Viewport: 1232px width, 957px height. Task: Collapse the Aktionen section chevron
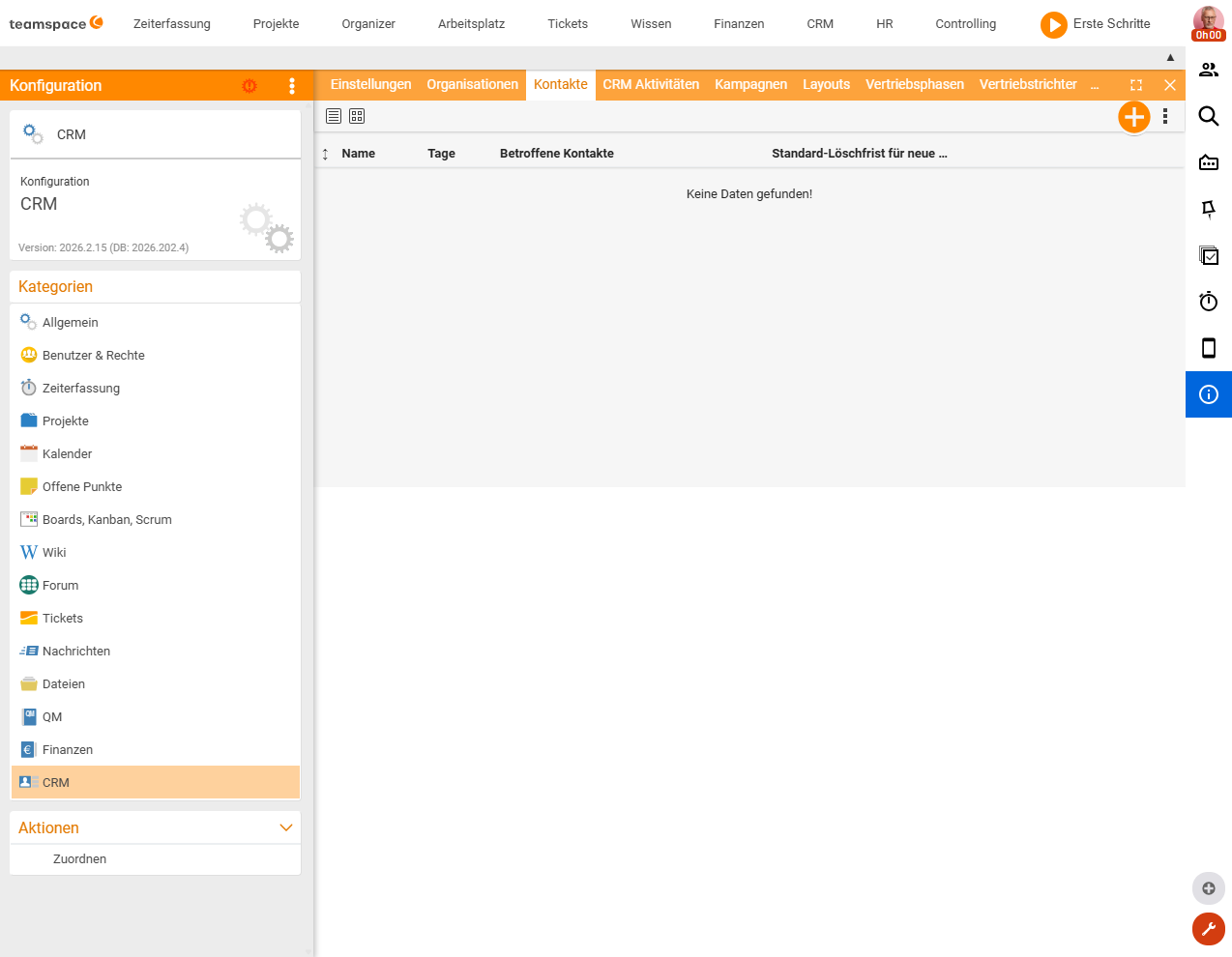[286, 827]
